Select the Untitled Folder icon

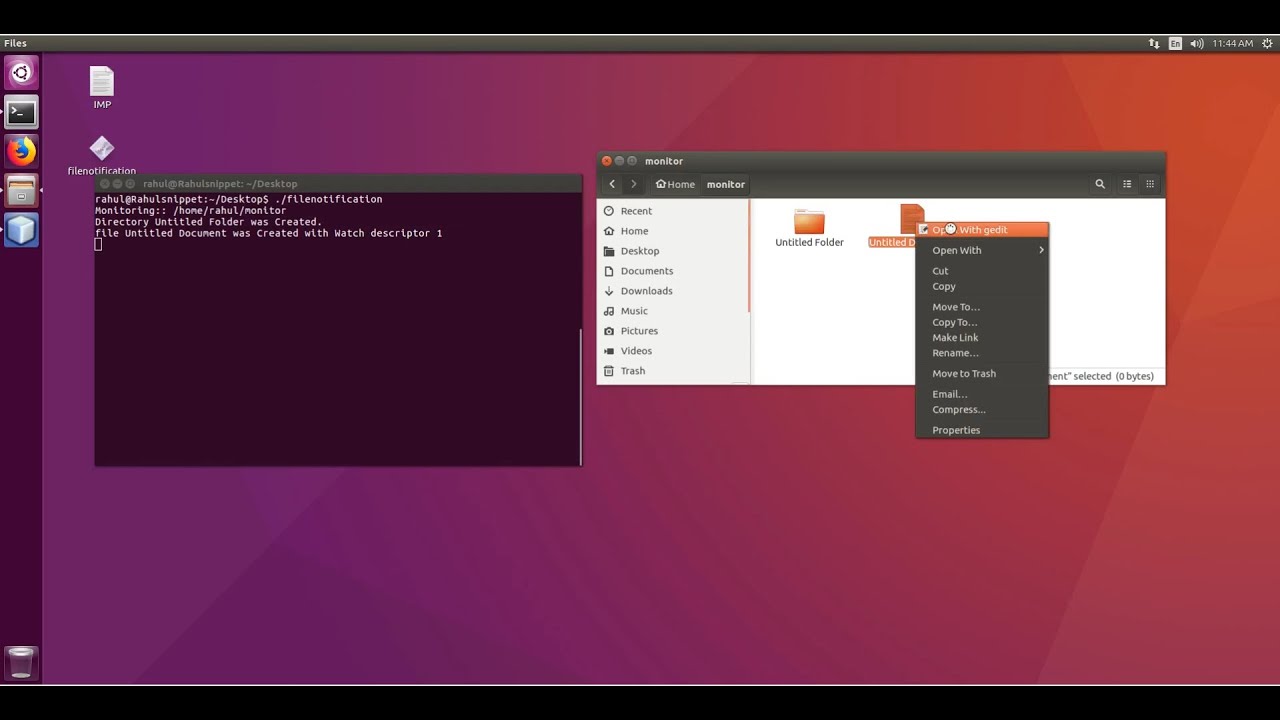809,228
